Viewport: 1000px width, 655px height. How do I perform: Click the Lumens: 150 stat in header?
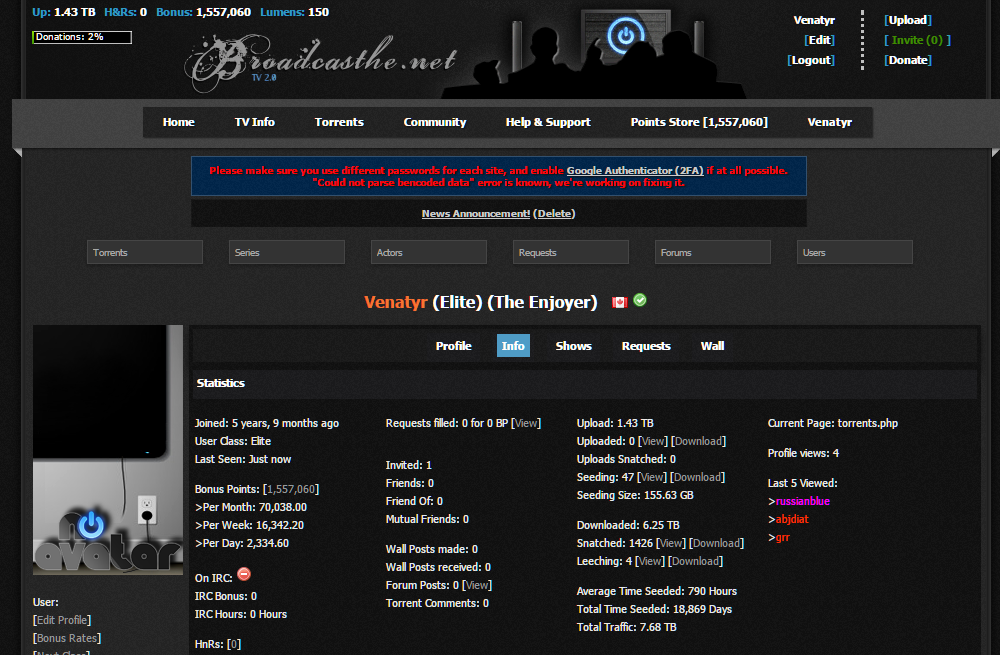(295, 12)
